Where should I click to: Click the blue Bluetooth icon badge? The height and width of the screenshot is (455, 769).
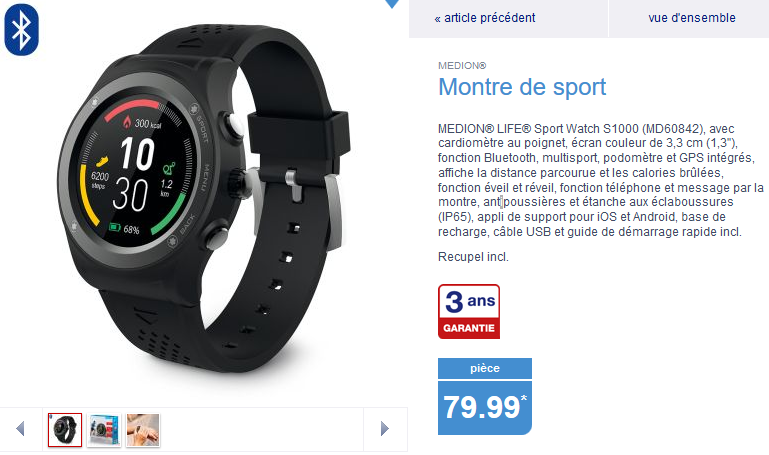[x=22, y=30]
